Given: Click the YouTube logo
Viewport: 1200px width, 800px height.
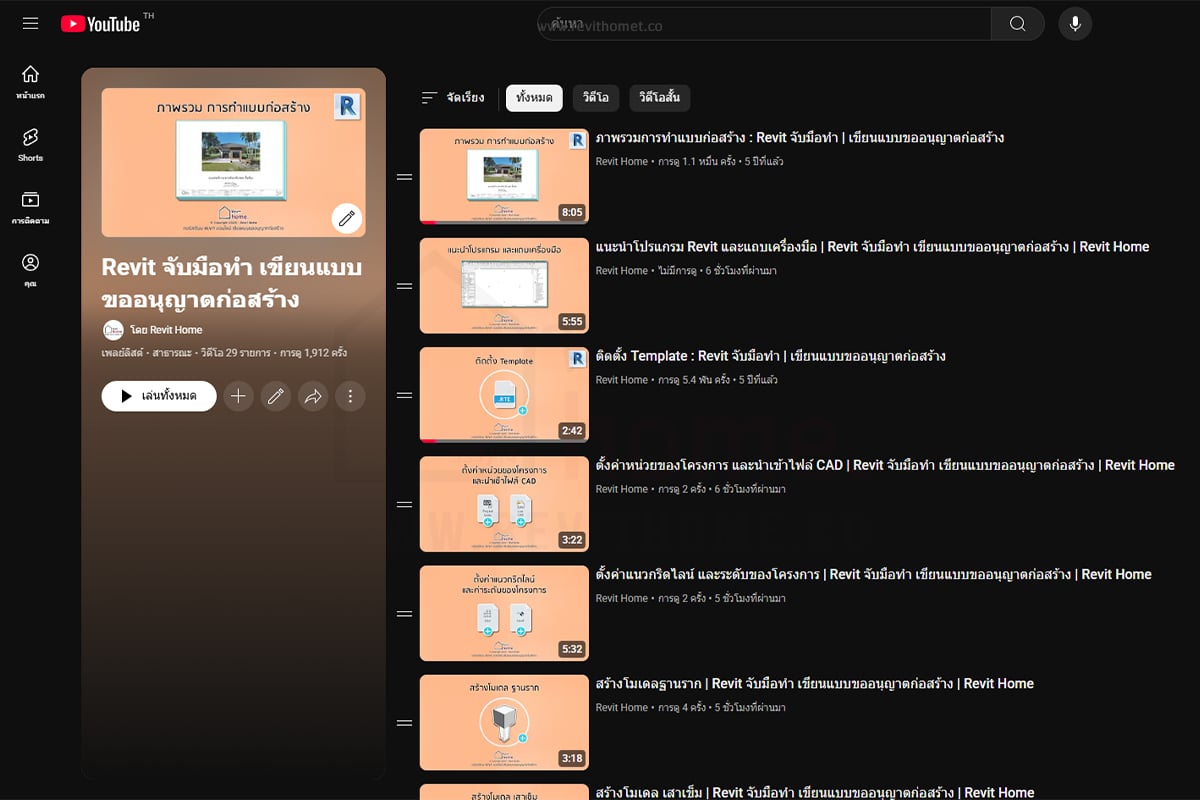Looking at the screenshot, I should coord(100,23).
